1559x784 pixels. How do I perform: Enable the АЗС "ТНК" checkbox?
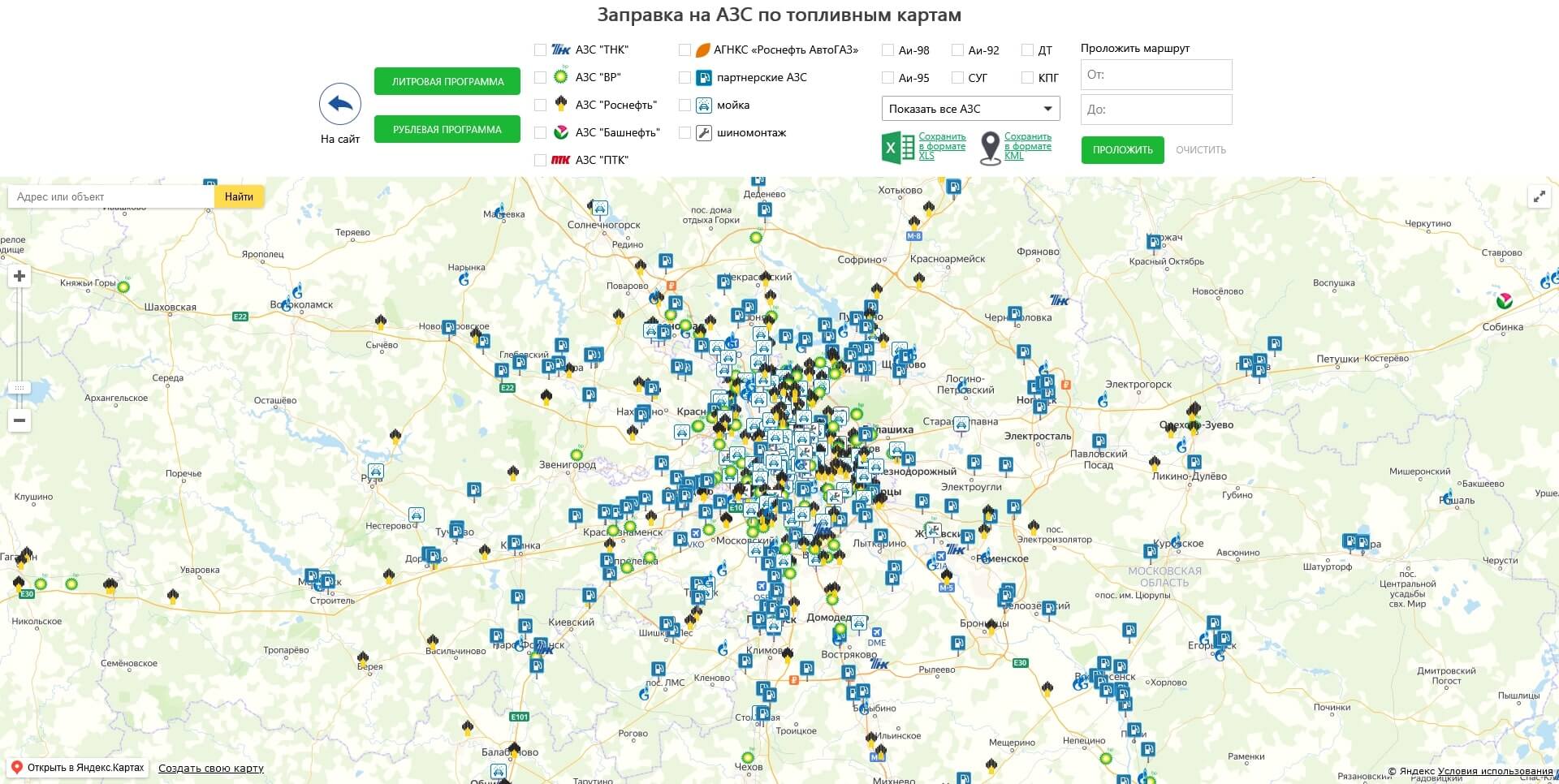tap(540, 50)
